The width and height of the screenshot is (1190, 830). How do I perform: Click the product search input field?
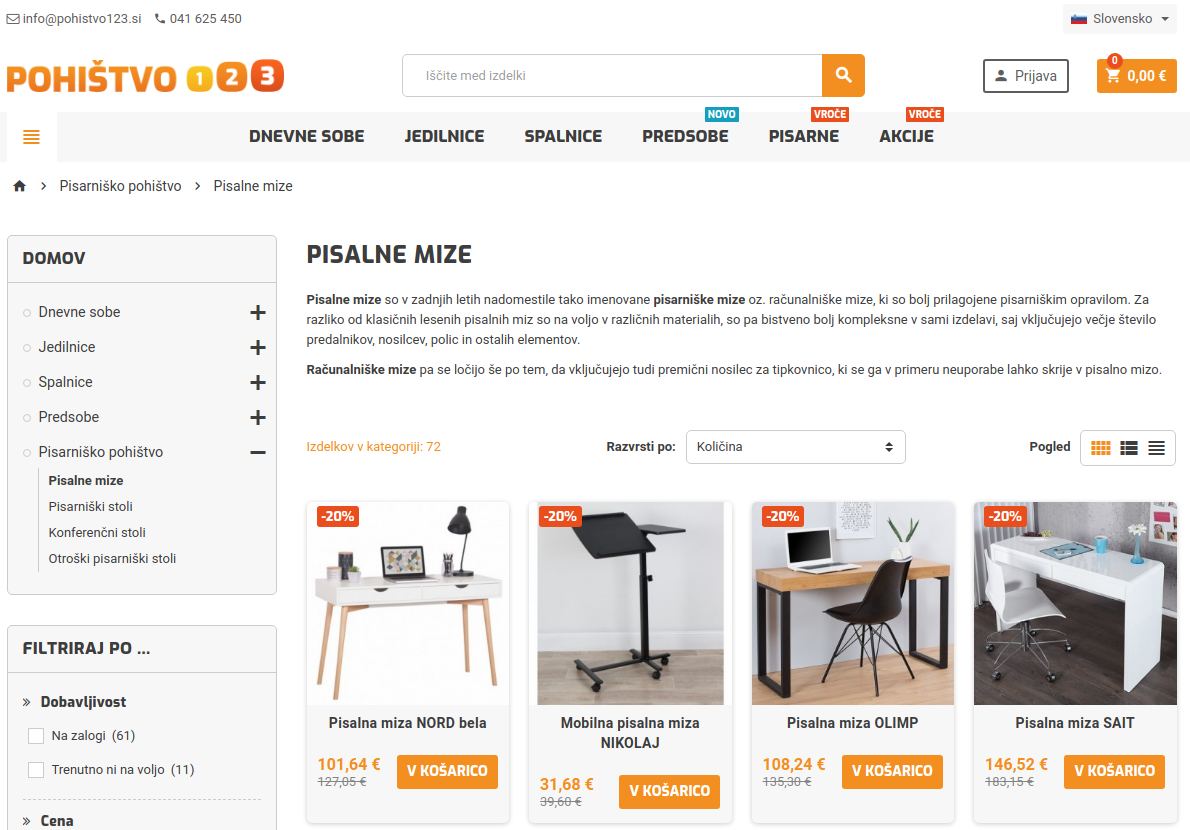click(612, 75)
